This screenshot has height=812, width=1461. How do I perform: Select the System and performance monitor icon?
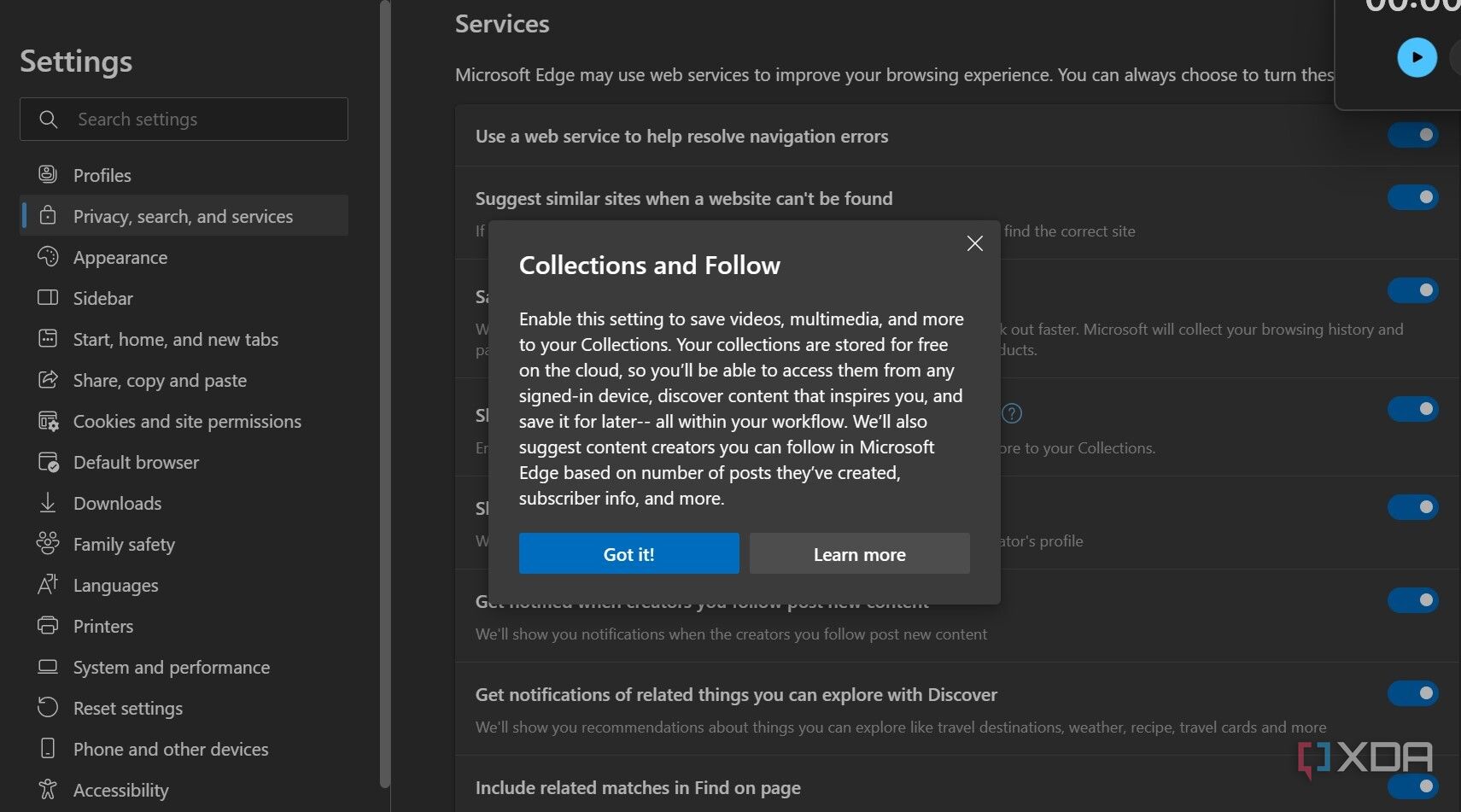48,667
